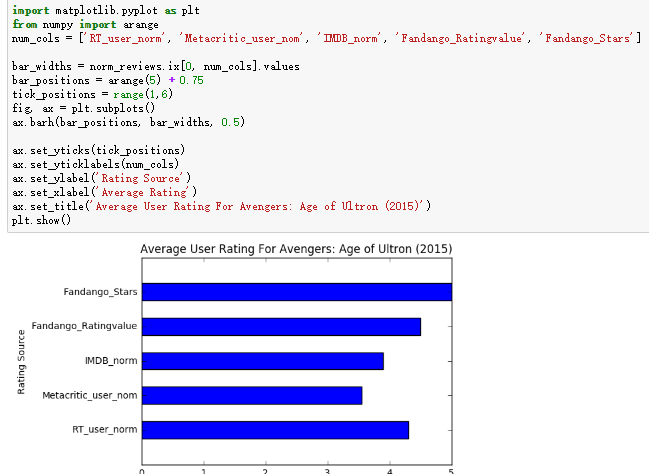Click the ax.set_yticks line
The image size is (649, 474).
99,150
